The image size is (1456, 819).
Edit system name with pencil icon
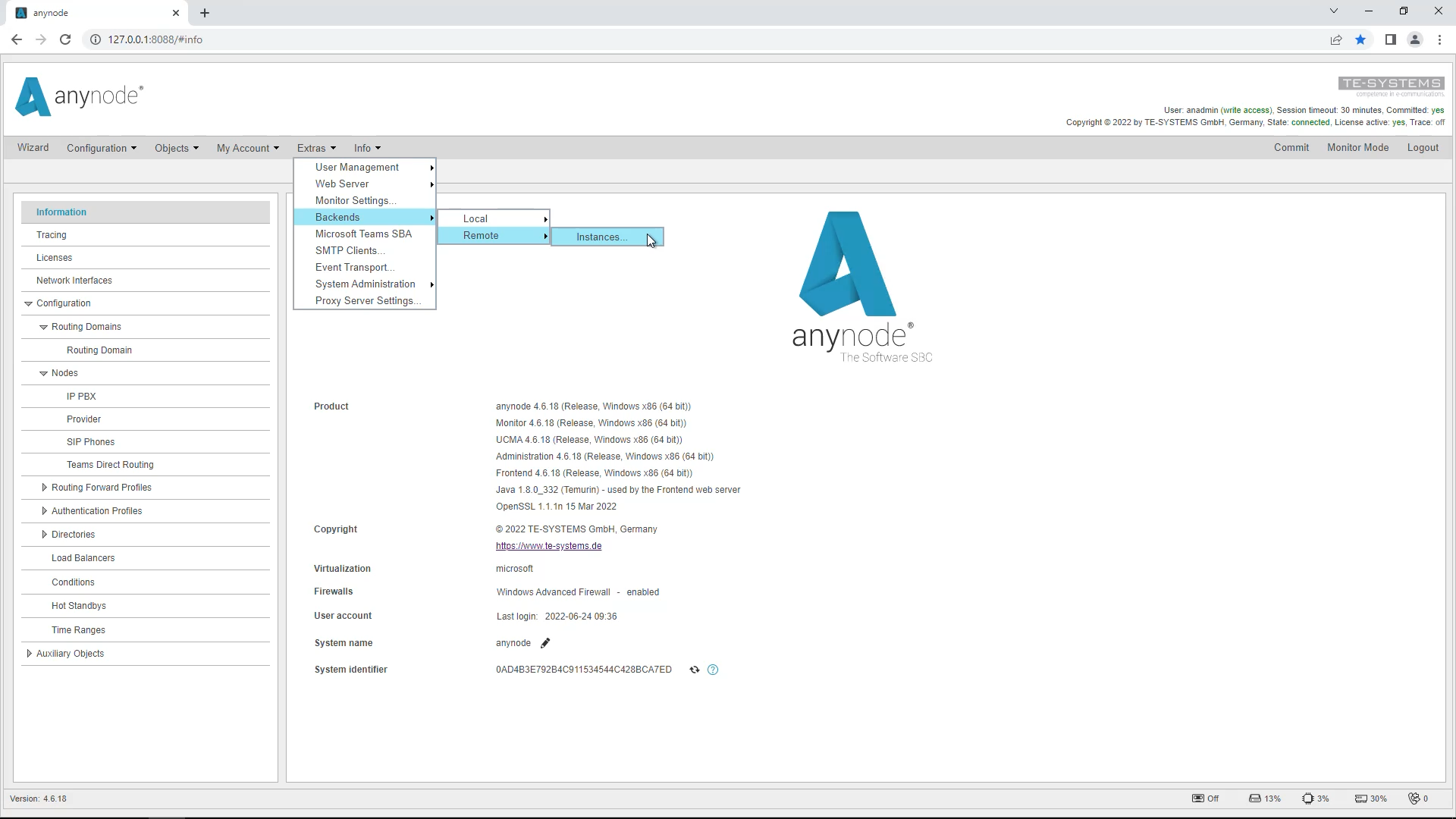tap(545, 643)
